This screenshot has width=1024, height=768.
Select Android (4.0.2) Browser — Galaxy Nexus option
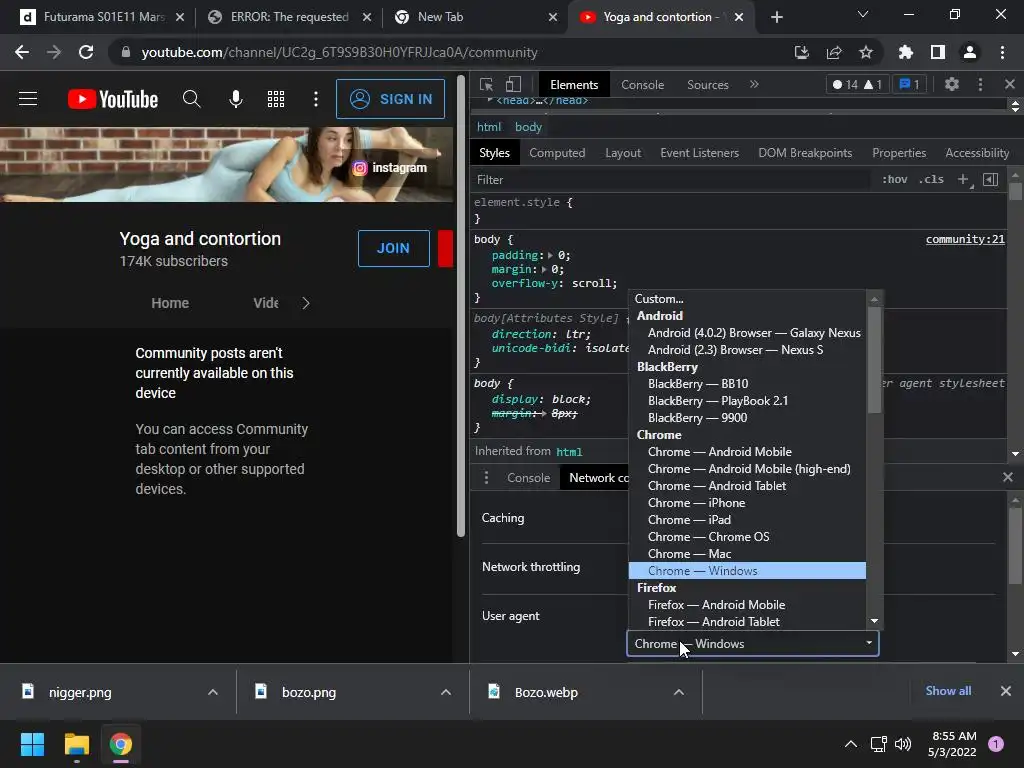(747, 333)
